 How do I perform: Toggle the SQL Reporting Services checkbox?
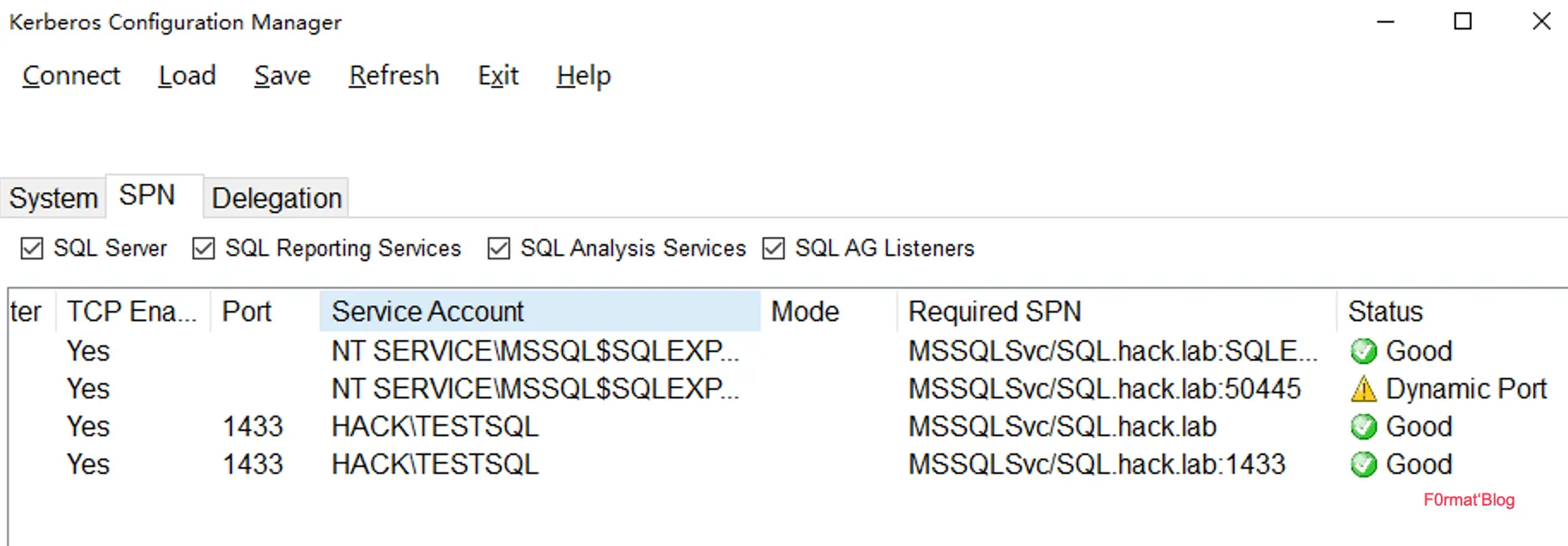(204, 249)
